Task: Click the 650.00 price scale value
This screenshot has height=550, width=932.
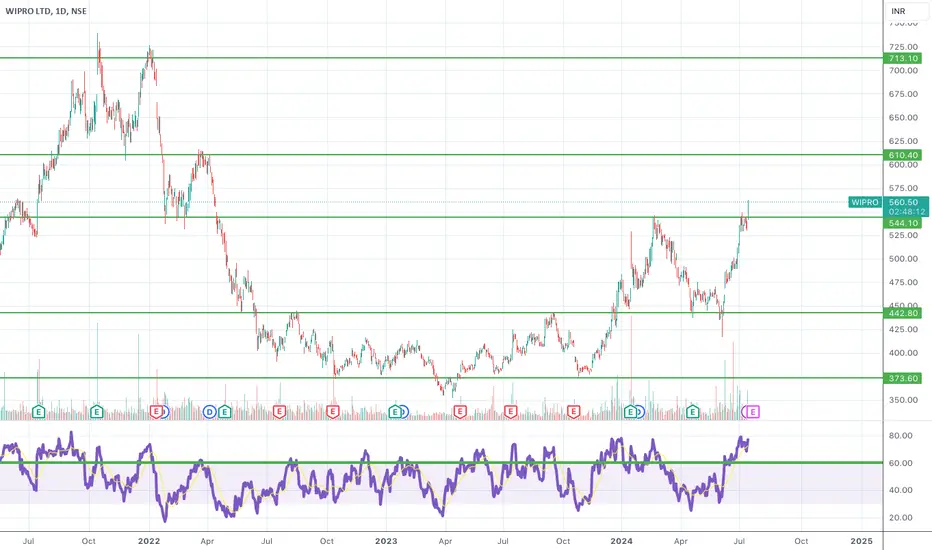Action: (x=903, y=117)
